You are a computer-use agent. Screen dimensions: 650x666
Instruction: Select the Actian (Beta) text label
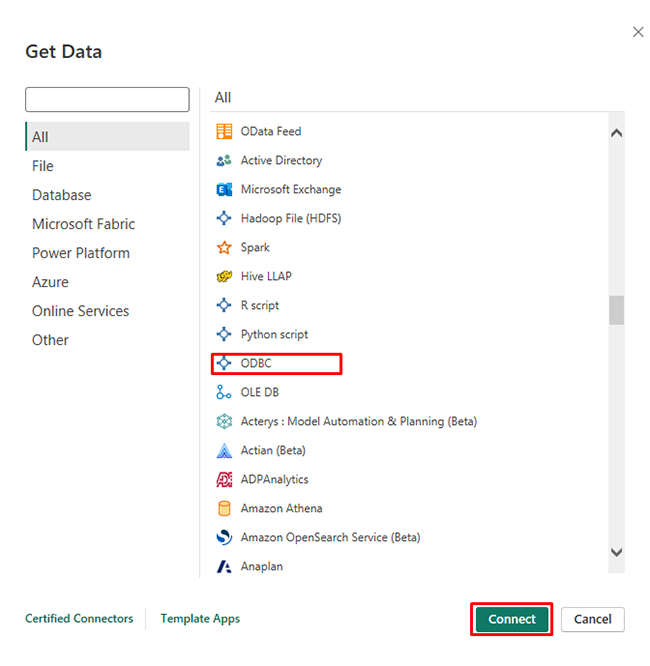[273, 450]
